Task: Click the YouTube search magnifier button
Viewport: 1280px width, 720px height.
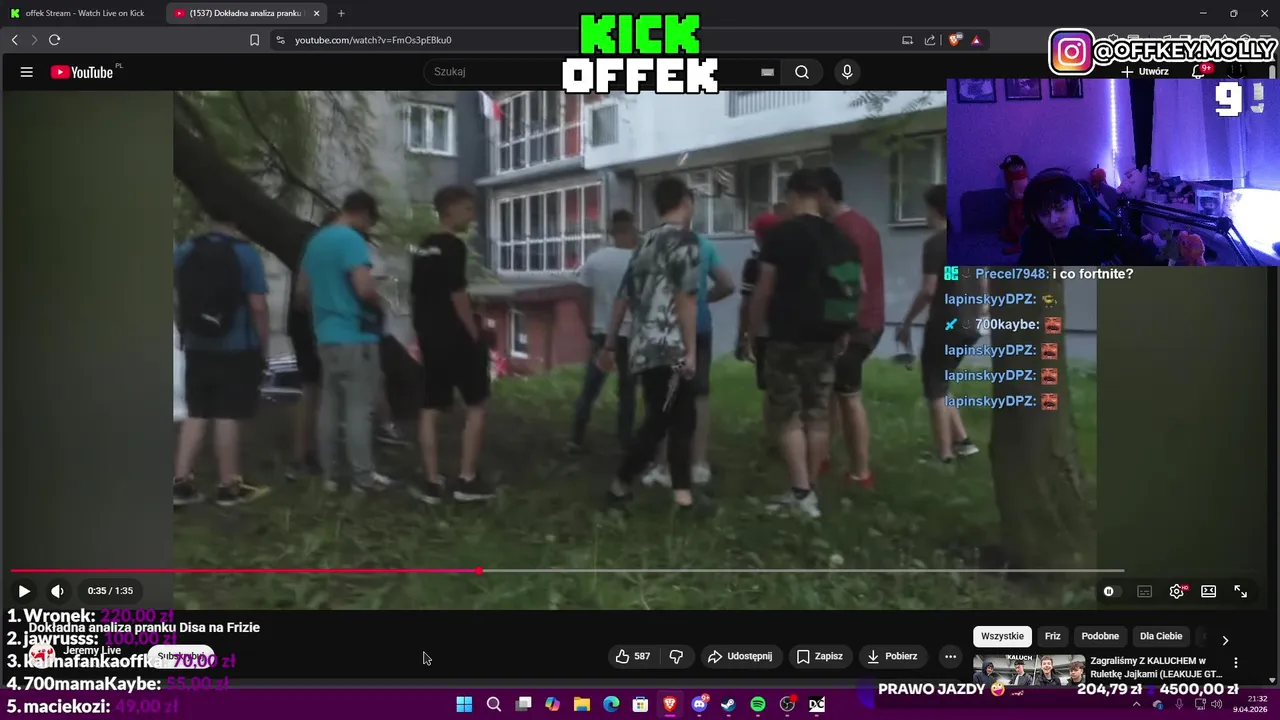Action: coord(802,72)
